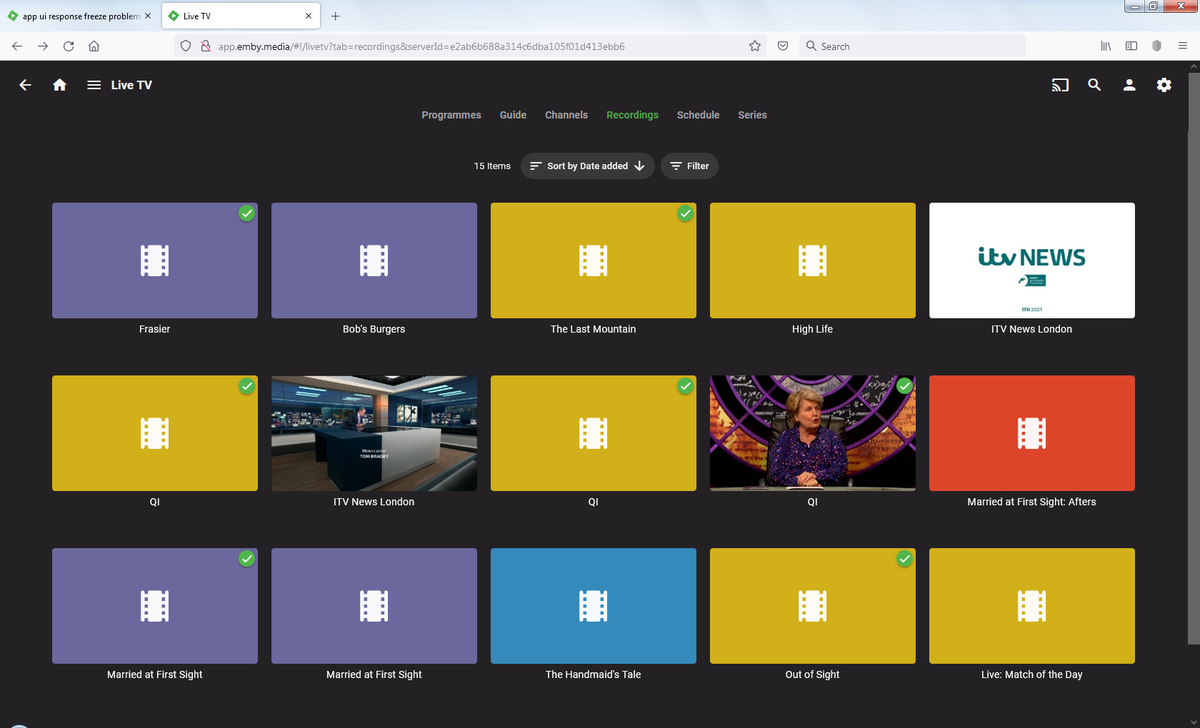Toggle the watched checkmark on Frasier
Image resolution: width=1200 pixels, height=728 pixels.
point(246,213)
